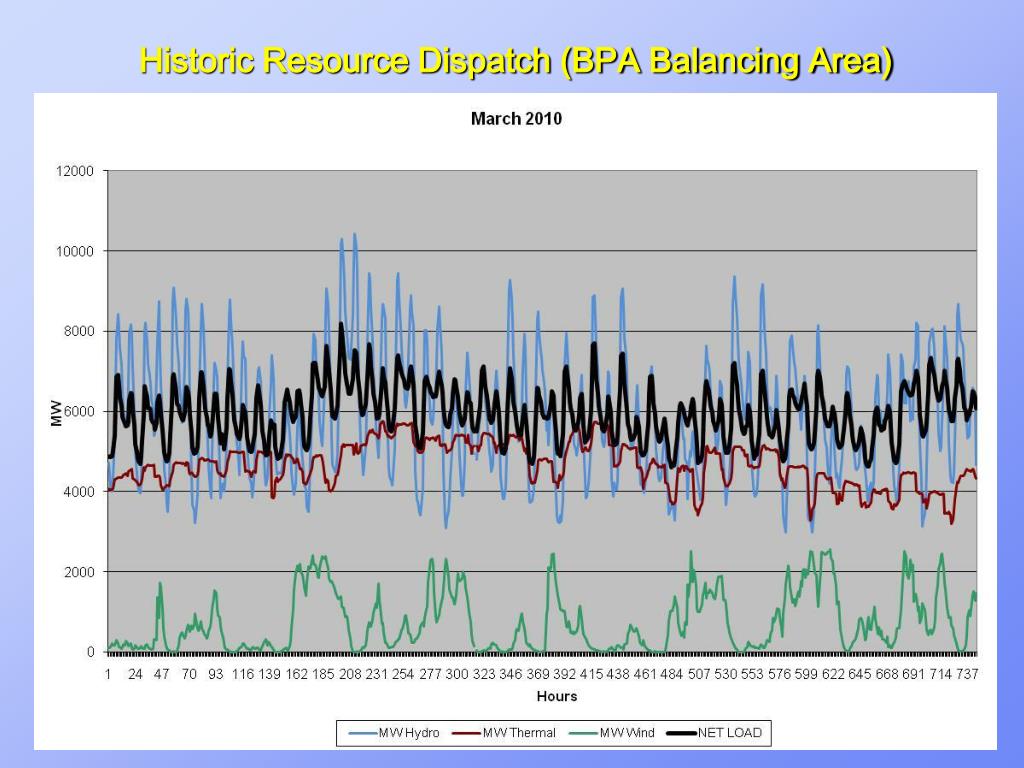Image resolution: width=1024 pixels, height=768 pixels.
Task: Click the 0 y-axis label
Action: (91, 652)
